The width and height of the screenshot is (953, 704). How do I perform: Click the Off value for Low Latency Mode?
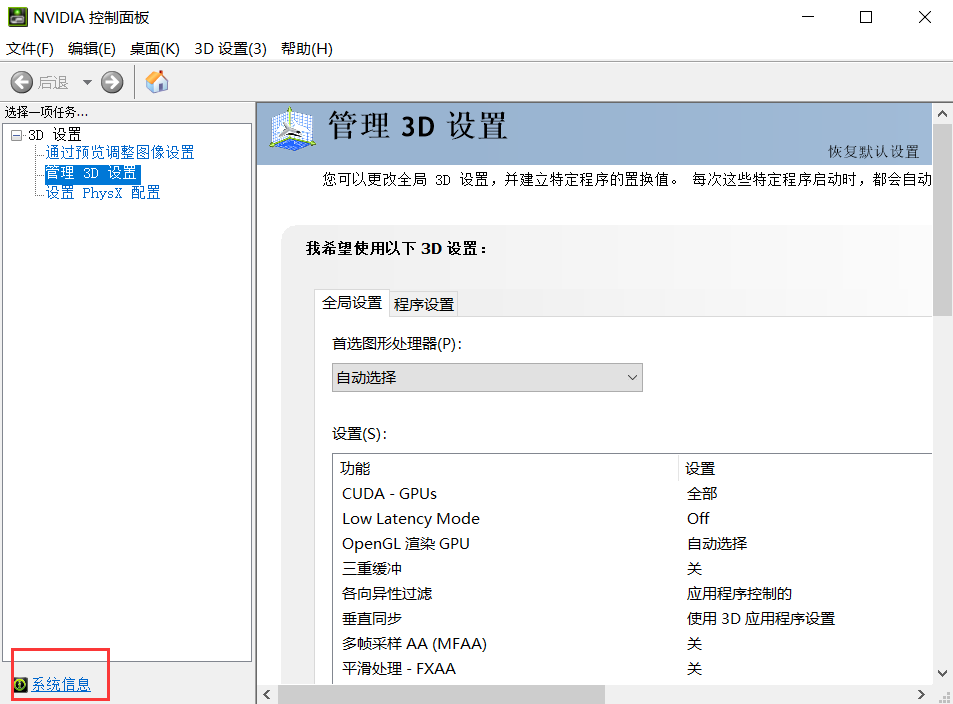click(698, 519)
